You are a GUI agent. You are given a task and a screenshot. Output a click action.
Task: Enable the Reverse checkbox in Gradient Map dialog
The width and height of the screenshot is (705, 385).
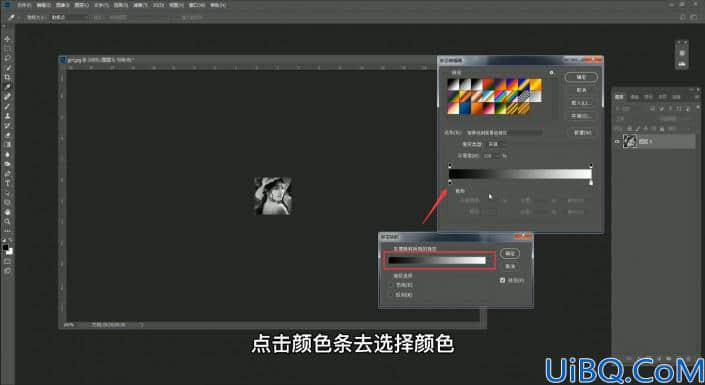tap(390, 295)
